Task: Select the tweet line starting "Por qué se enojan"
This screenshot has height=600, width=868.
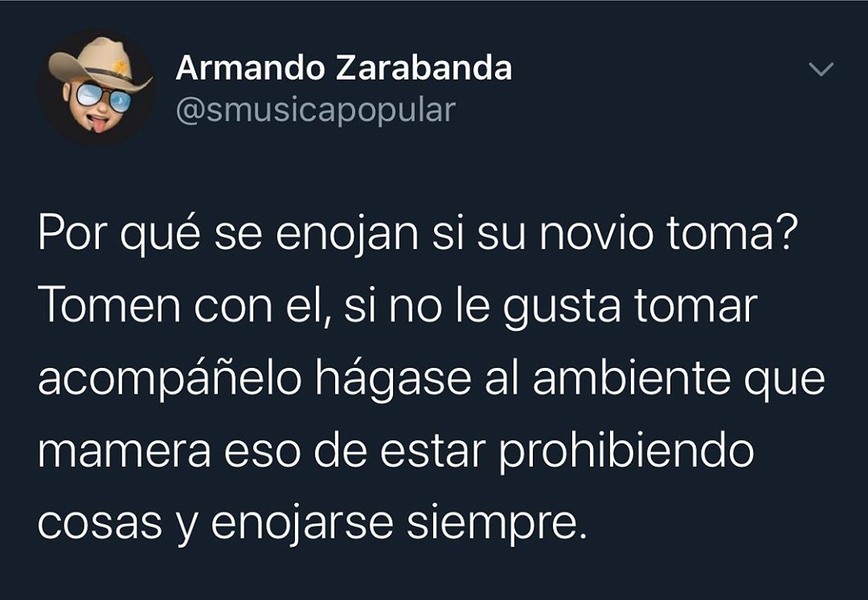Action: click(417, 234)
